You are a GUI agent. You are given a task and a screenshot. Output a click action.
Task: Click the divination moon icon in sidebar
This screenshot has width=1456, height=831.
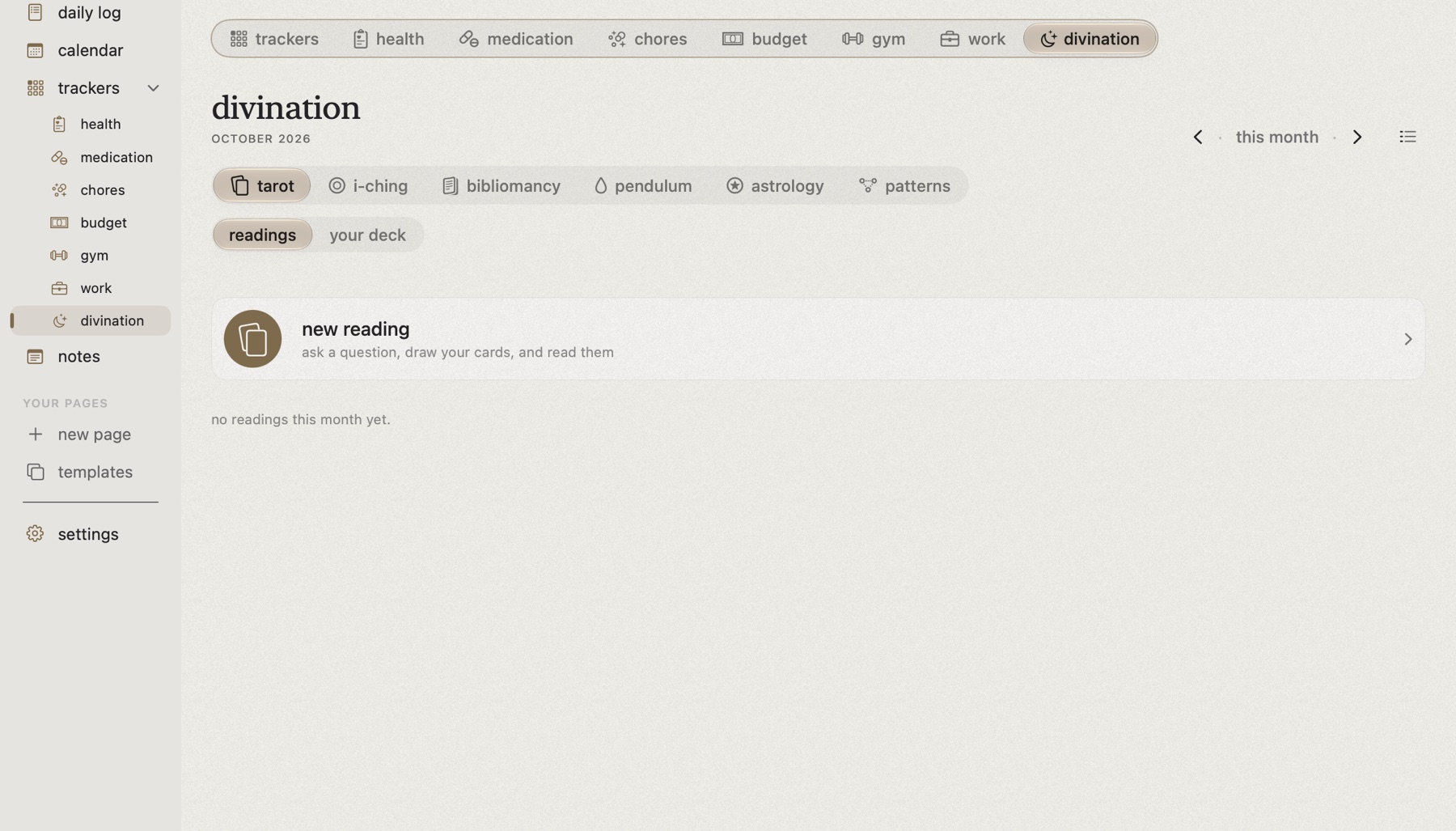point(59,320)
